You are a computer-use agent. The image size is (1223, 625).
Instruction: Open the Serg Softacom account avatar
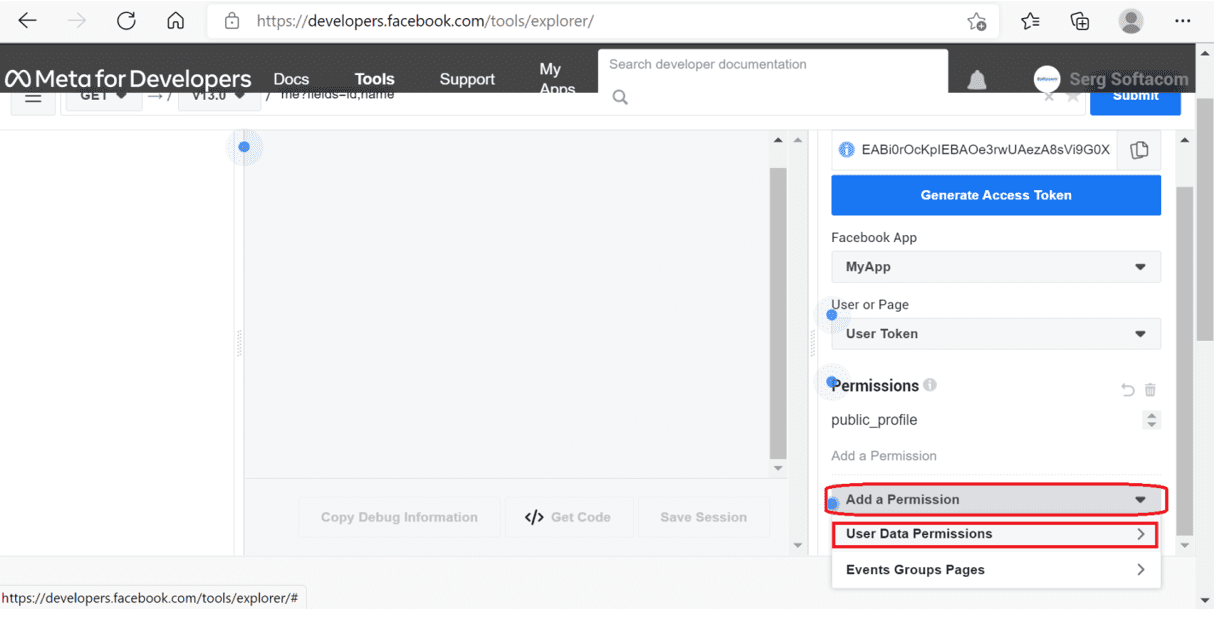1046,79
